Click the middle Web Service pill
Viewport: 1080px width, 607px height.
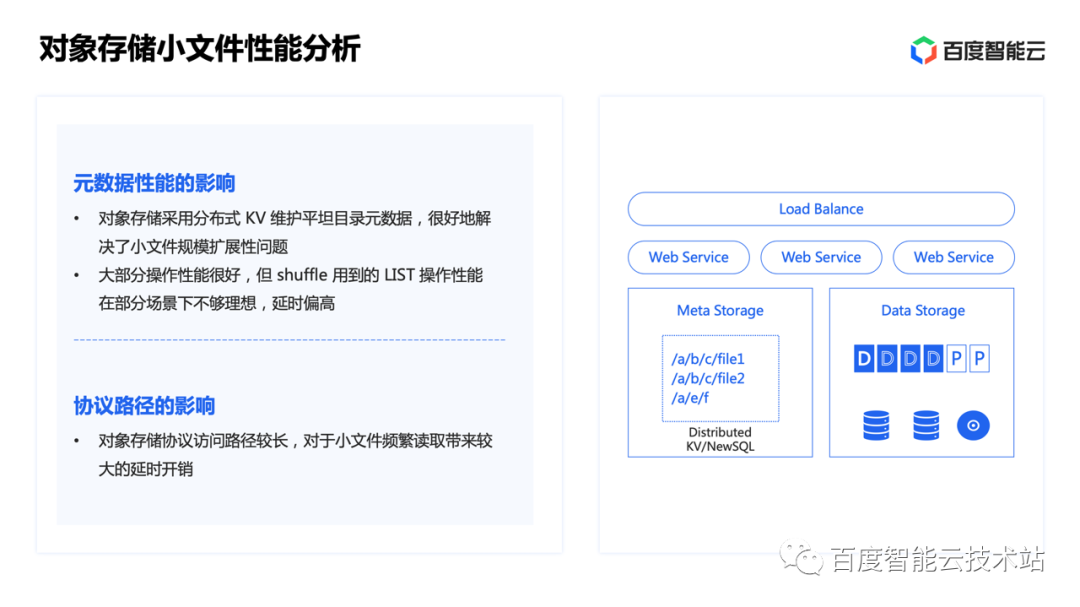[x=821, y=257]
